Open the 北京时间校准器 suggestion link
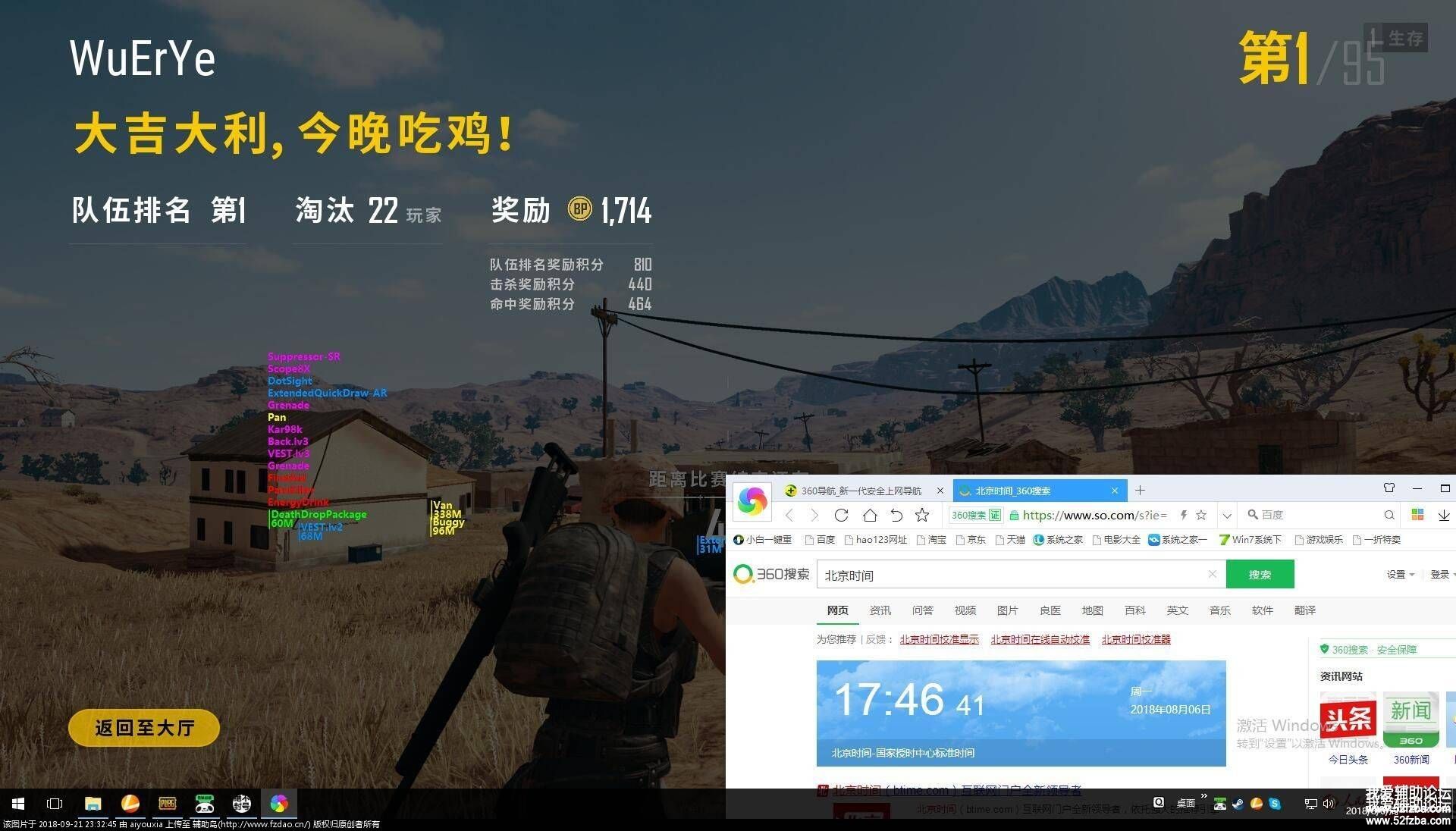Screen dimensions: 1456x831 (1135, 639)
